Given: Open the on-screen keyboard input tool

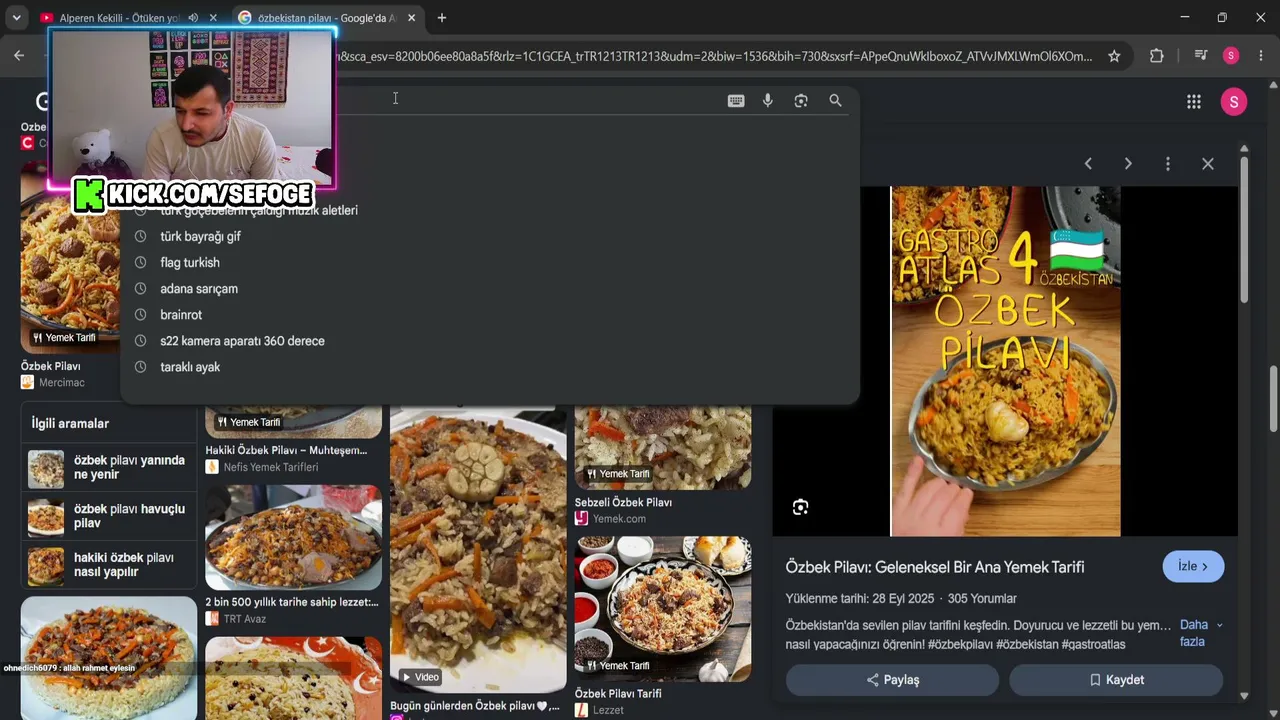Looking at the screenshot, I should point(736,100).
